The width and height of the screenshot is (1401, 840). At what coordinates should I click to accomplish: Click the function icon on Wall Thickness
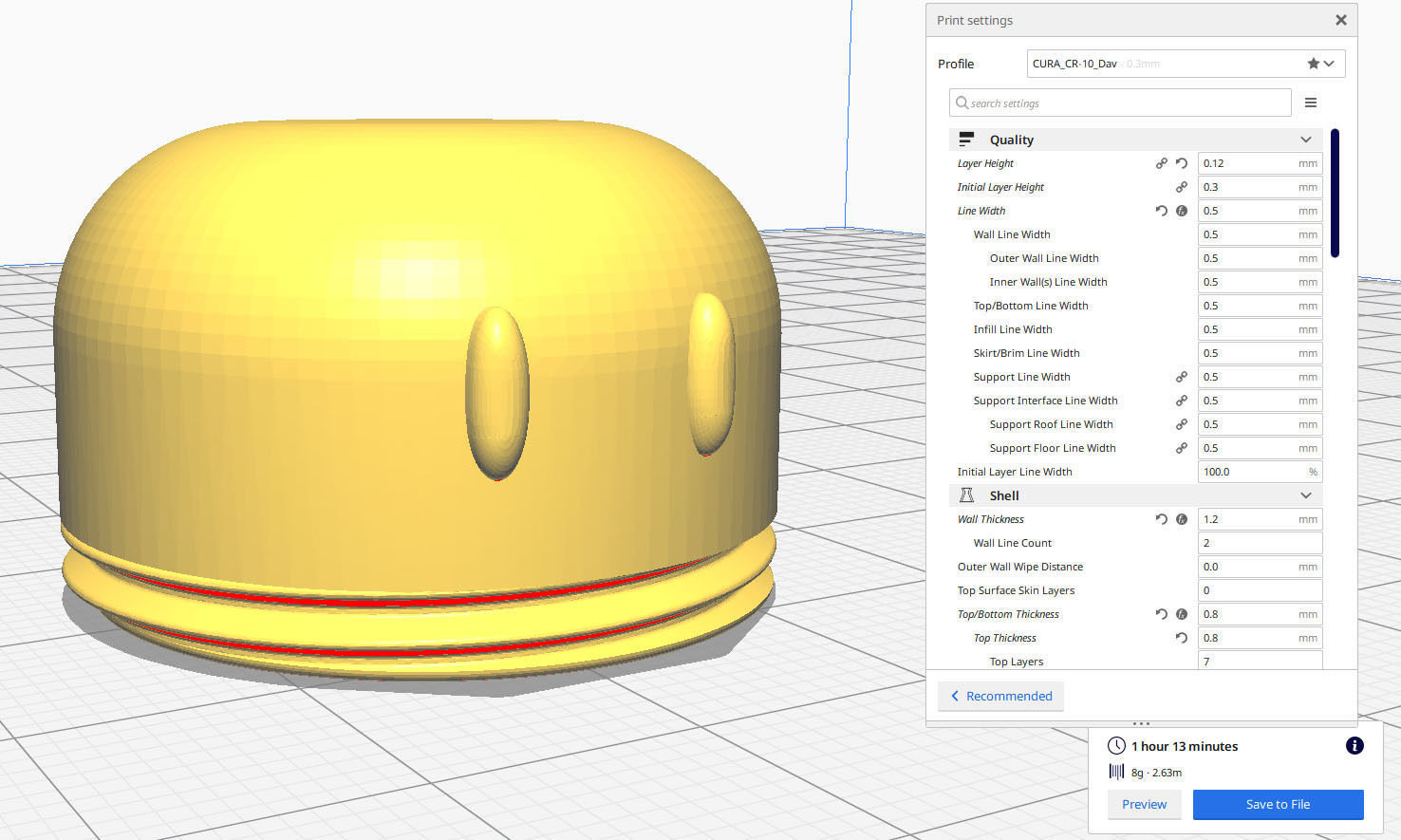click(1182, 519)
